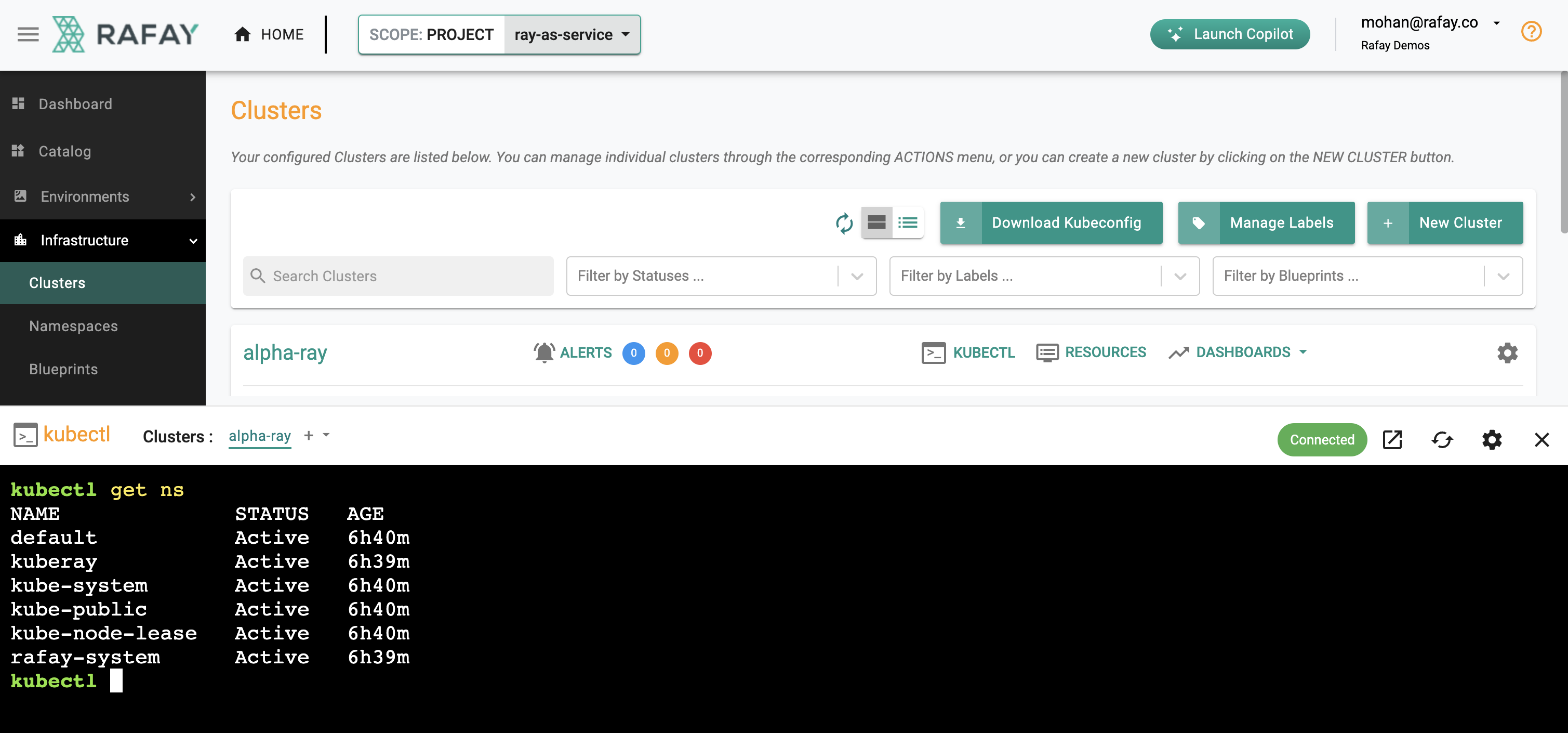This screenshot has width=1568, height=733.
Task: Click the external link icon in kubectl toolbar
Action: pyautogui.click(x=1393, y=439)
